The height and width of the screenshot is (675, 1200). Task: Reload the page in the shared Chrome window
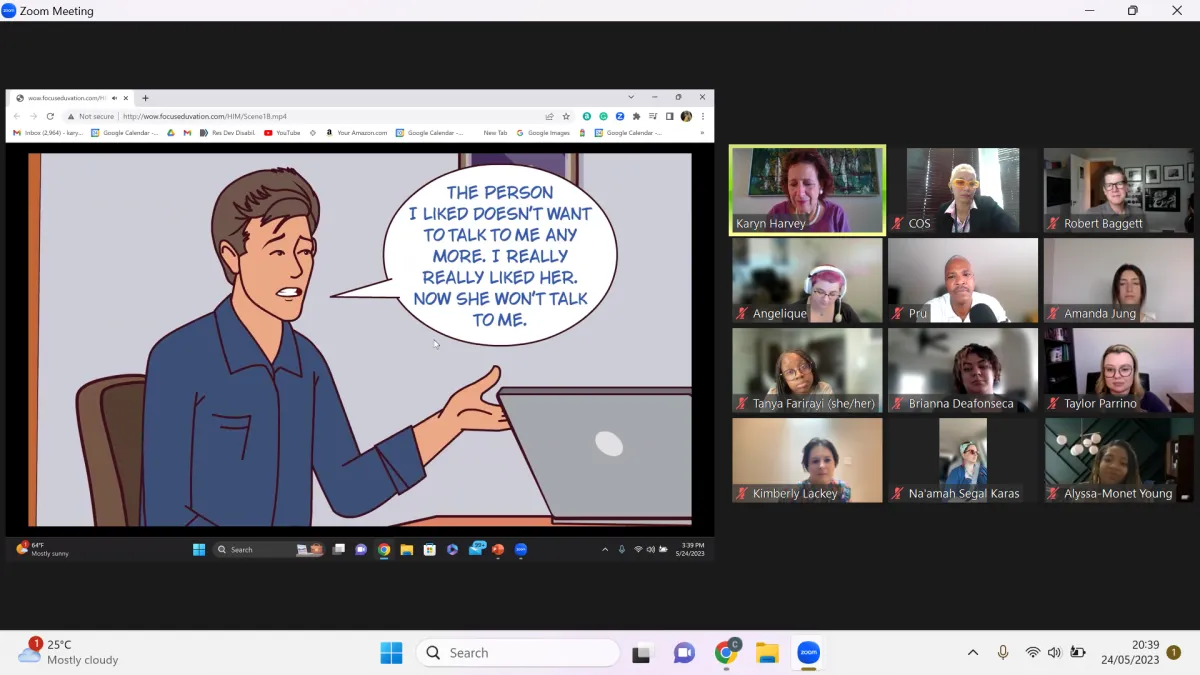50,116
